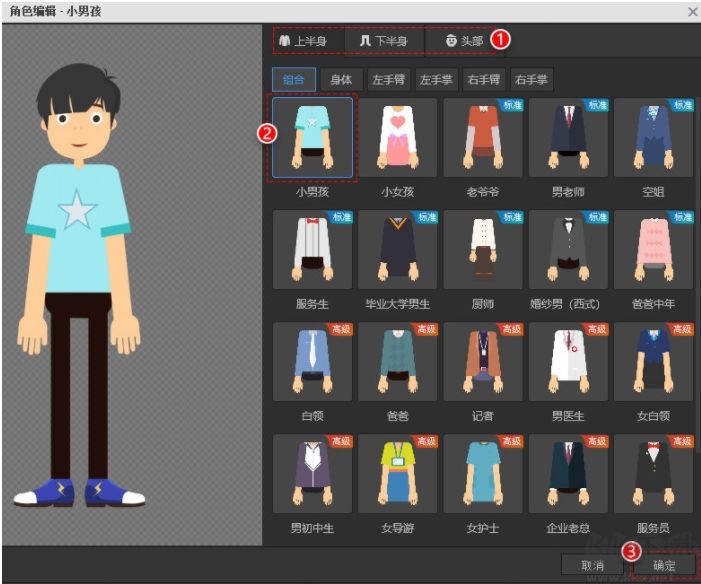Select the 女导游 tour guide outfit
Screen dimensions: 701x584
[x=397, y=472]
